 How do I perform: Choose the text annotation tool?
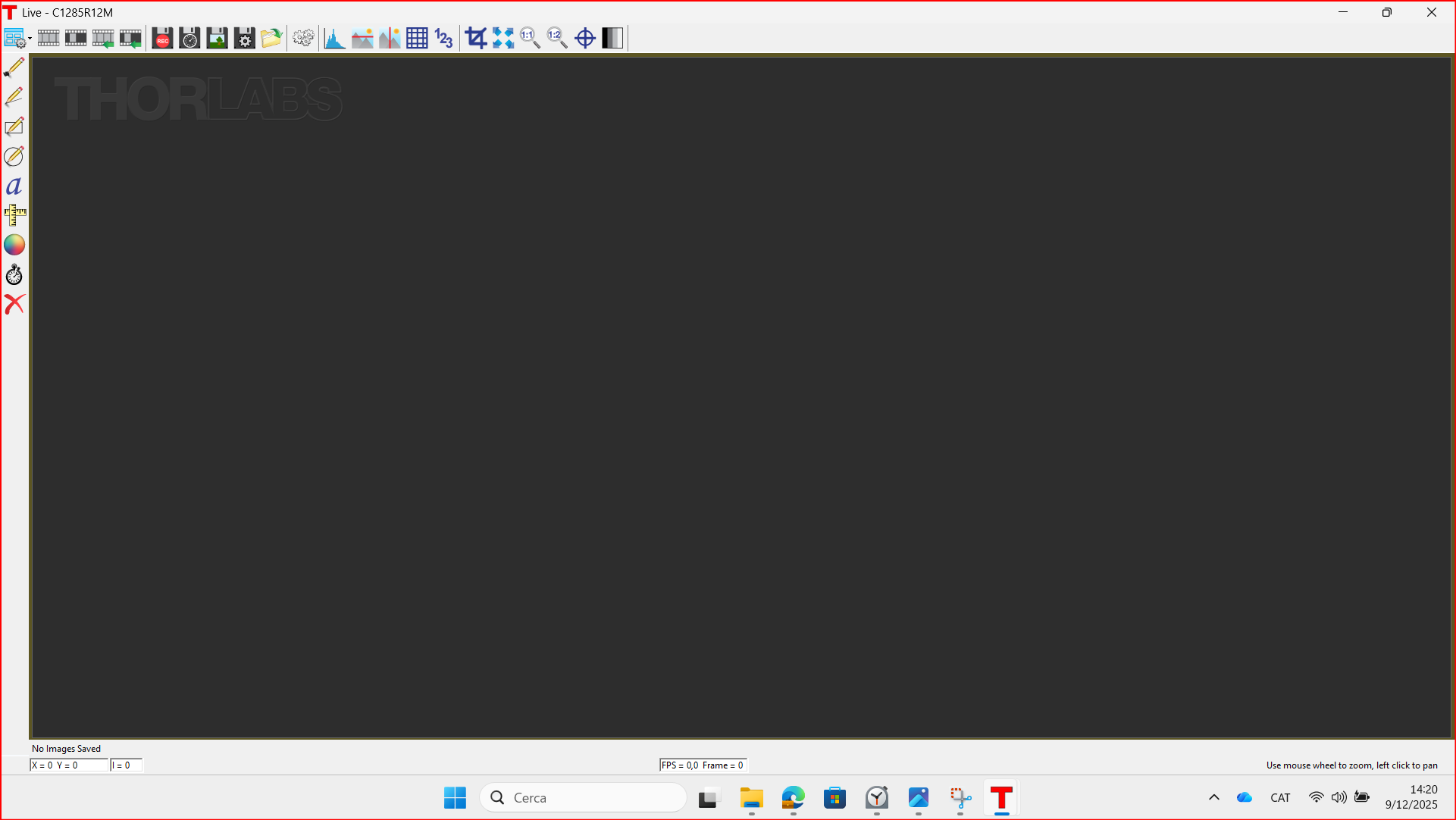pyautogui.click(x=14, y=186)
